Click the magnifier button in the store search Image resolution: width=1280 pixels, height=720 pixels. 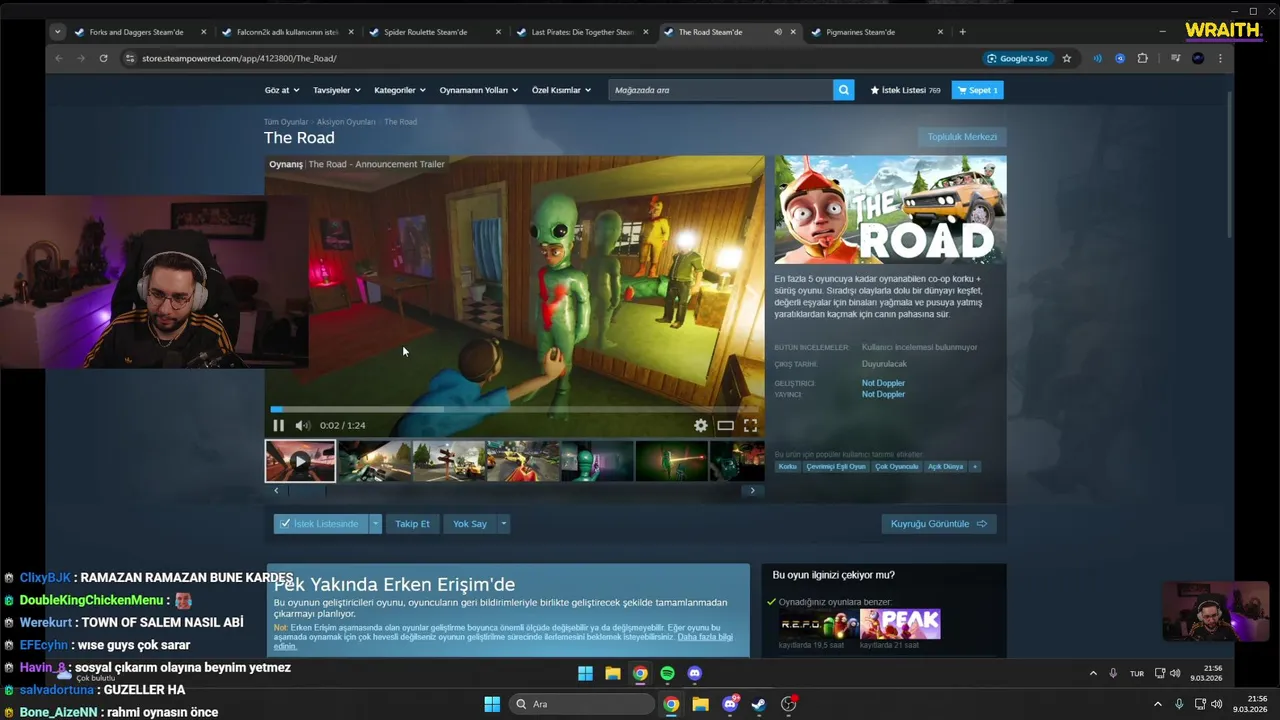pyautogui.click(x=844, y=90)
